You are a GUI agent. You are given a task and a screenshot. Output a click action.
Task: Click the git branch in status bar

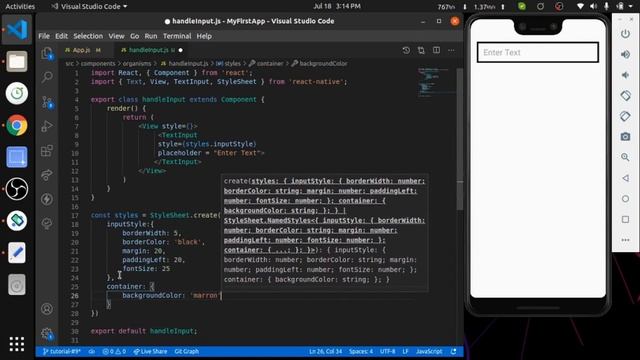tap(62, 351)
